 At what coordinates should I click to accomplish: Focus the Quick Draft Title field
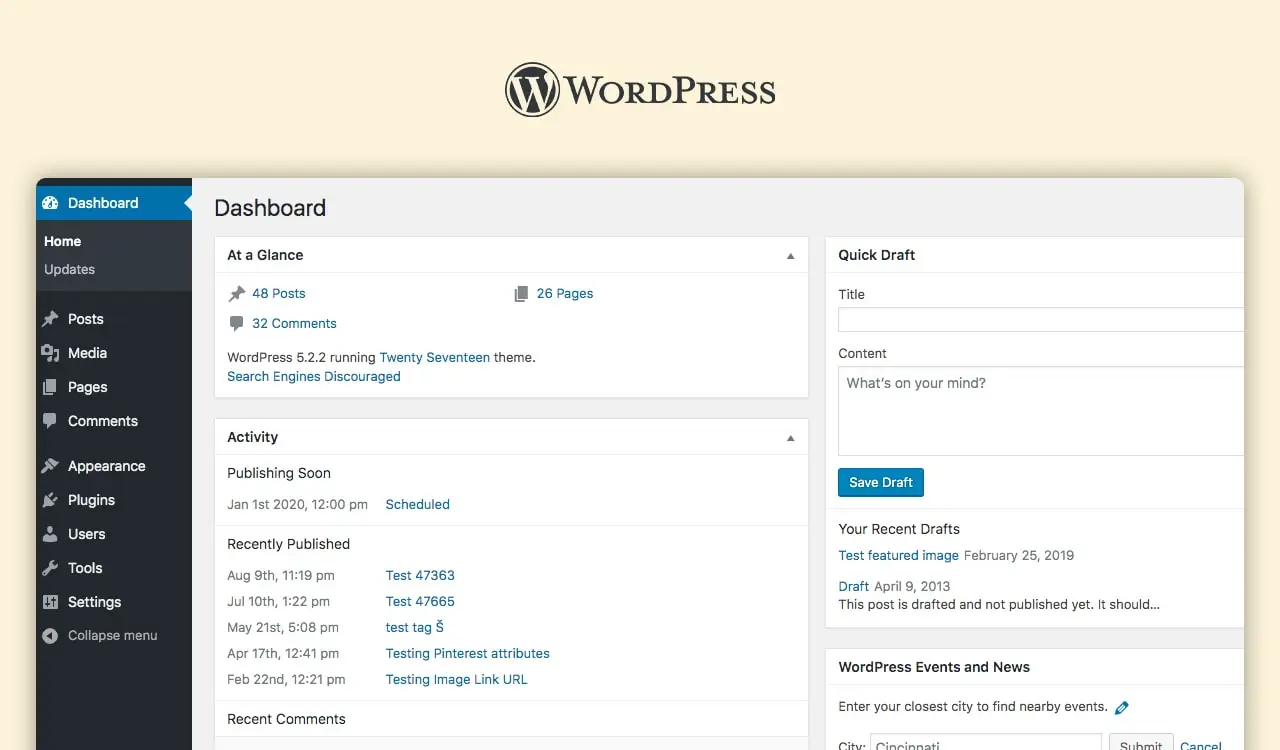(1040, 320)
